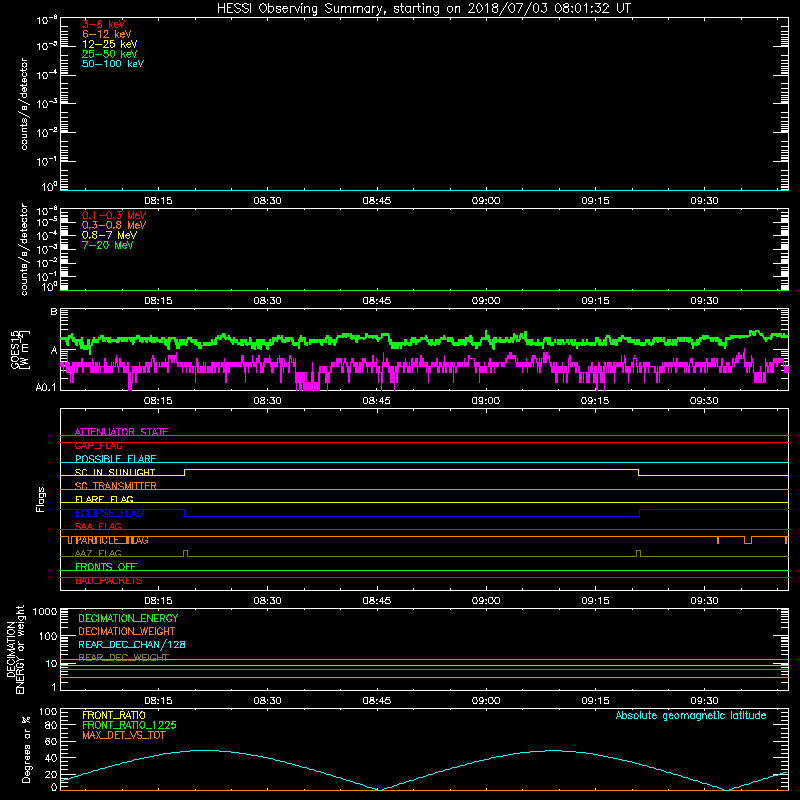Screen dimensions: 800x800
Task: Click the 'Degrees or %' axis title
Action: [26, 749]
